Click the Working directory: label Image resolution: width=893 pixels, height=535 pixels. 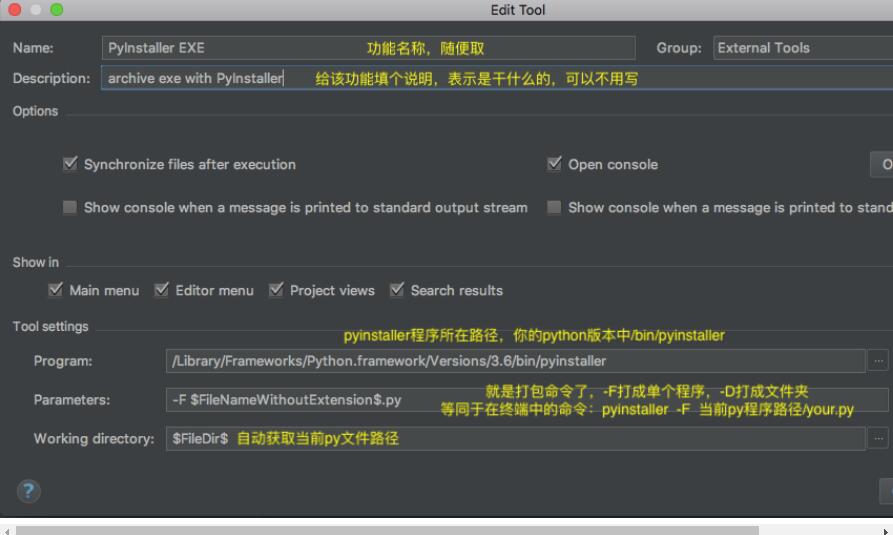pos(94,439)
